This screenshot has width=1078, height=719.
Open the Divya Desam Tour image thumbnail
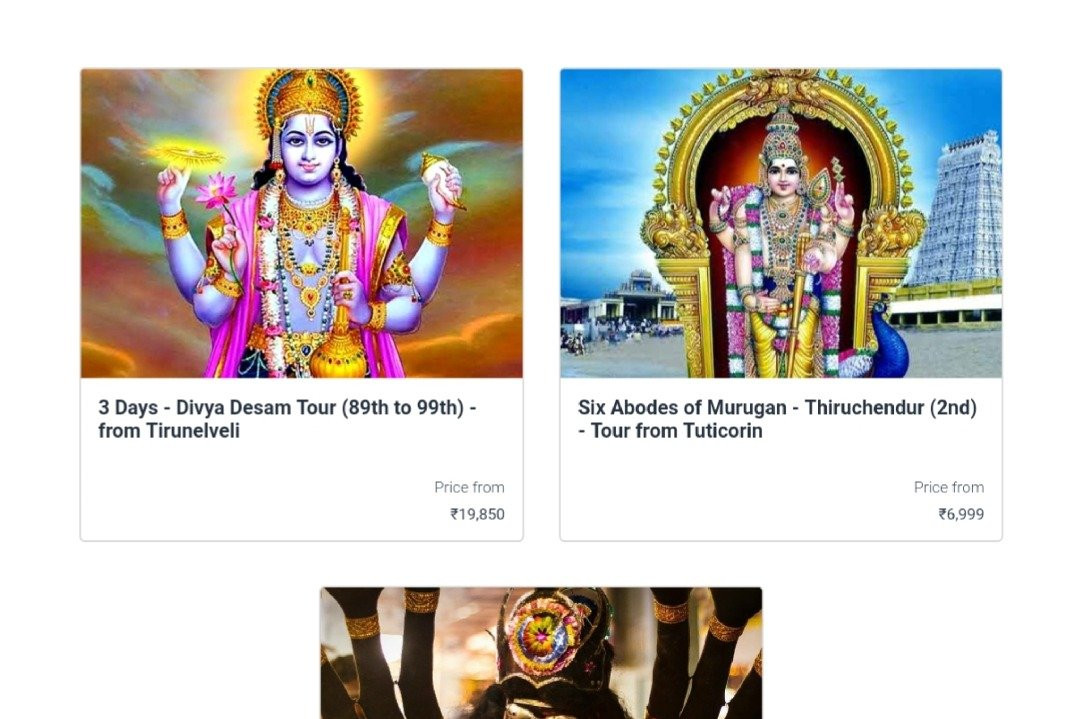point(301,223)
